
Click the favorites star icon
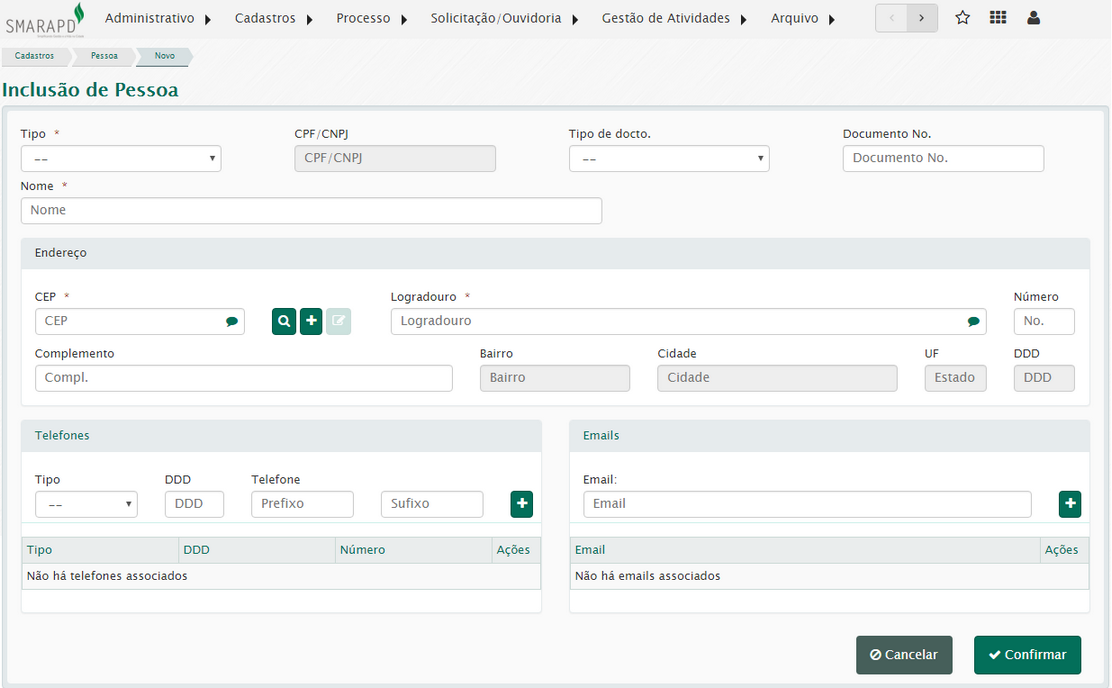click(x=962, y=18)
